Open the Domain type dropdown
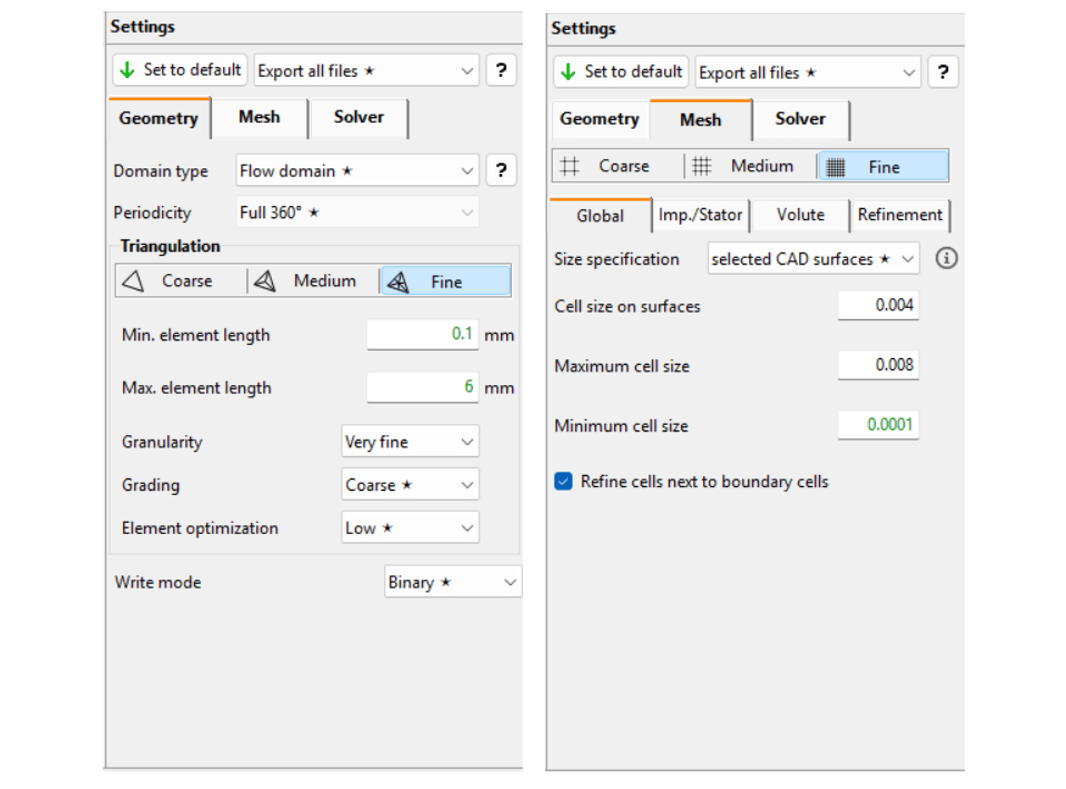 coord(357,171)
